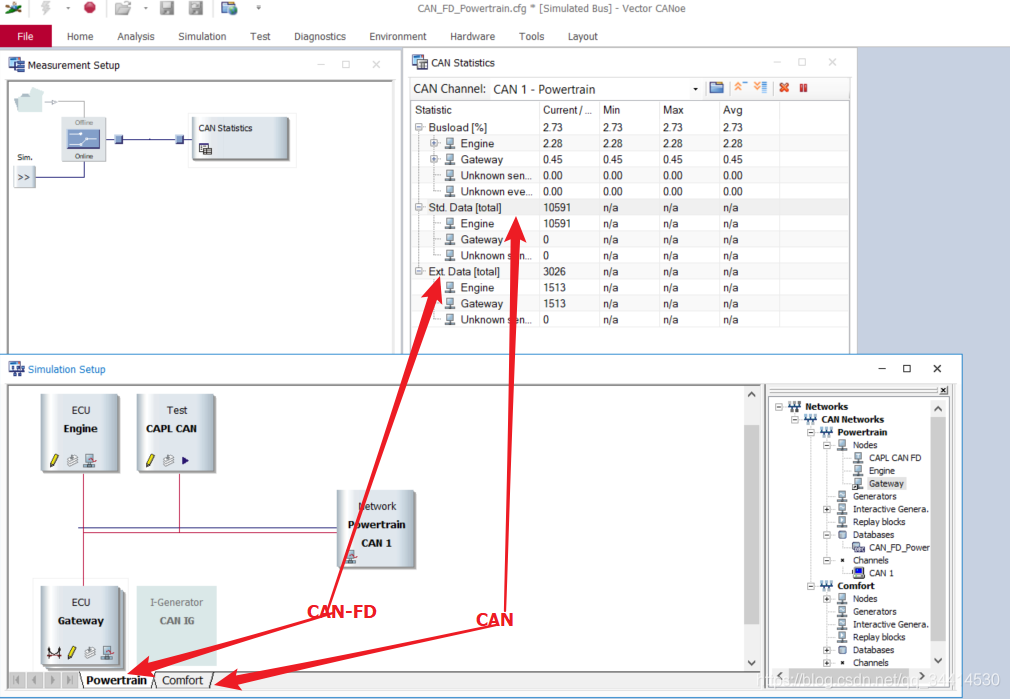The width and height of the screenshot is (1010, 699).
Task: Click the Engine node simulation state icon
Action: (90, 460)
